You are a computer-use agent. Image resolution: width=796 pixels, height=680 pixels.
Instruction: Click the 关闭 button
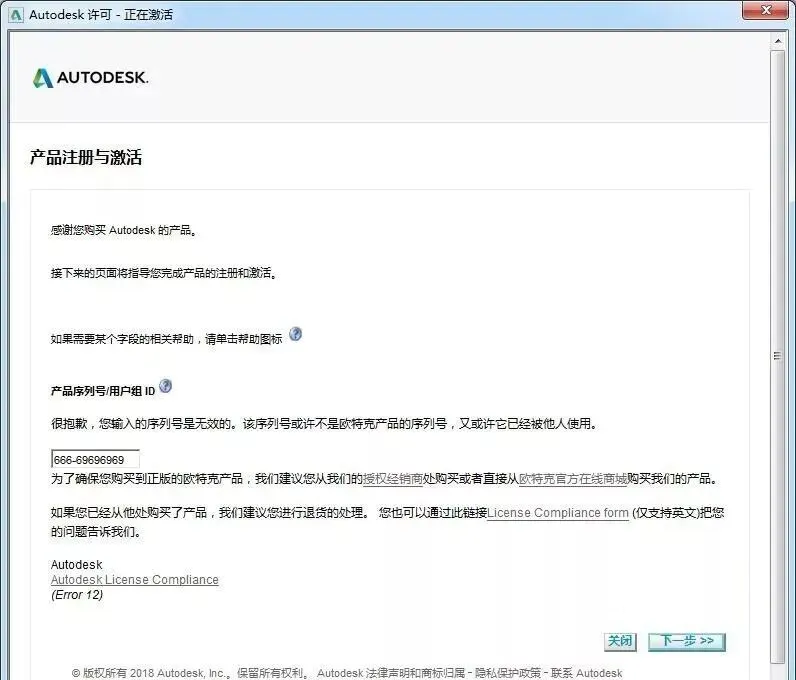[x=620, y=641]
